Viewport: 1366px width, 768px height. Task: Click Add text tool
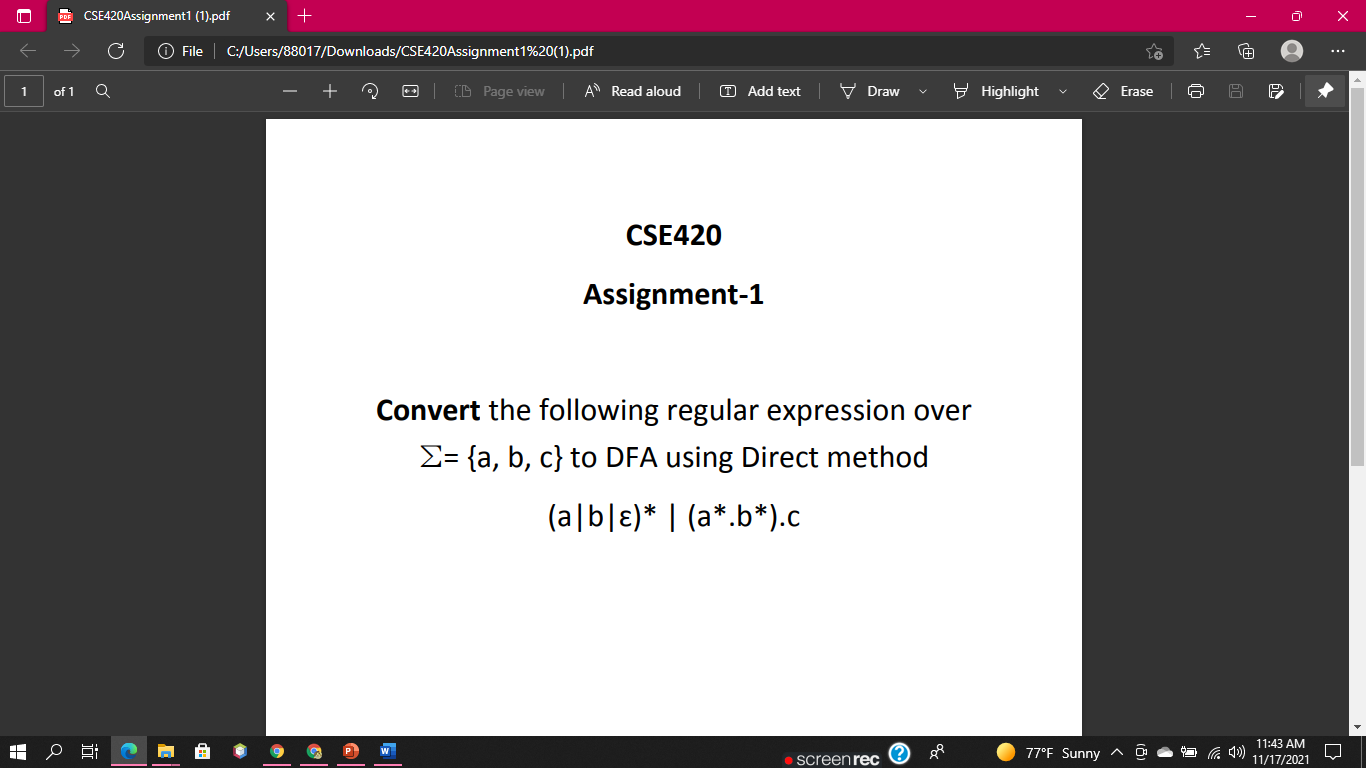point(760,91)
